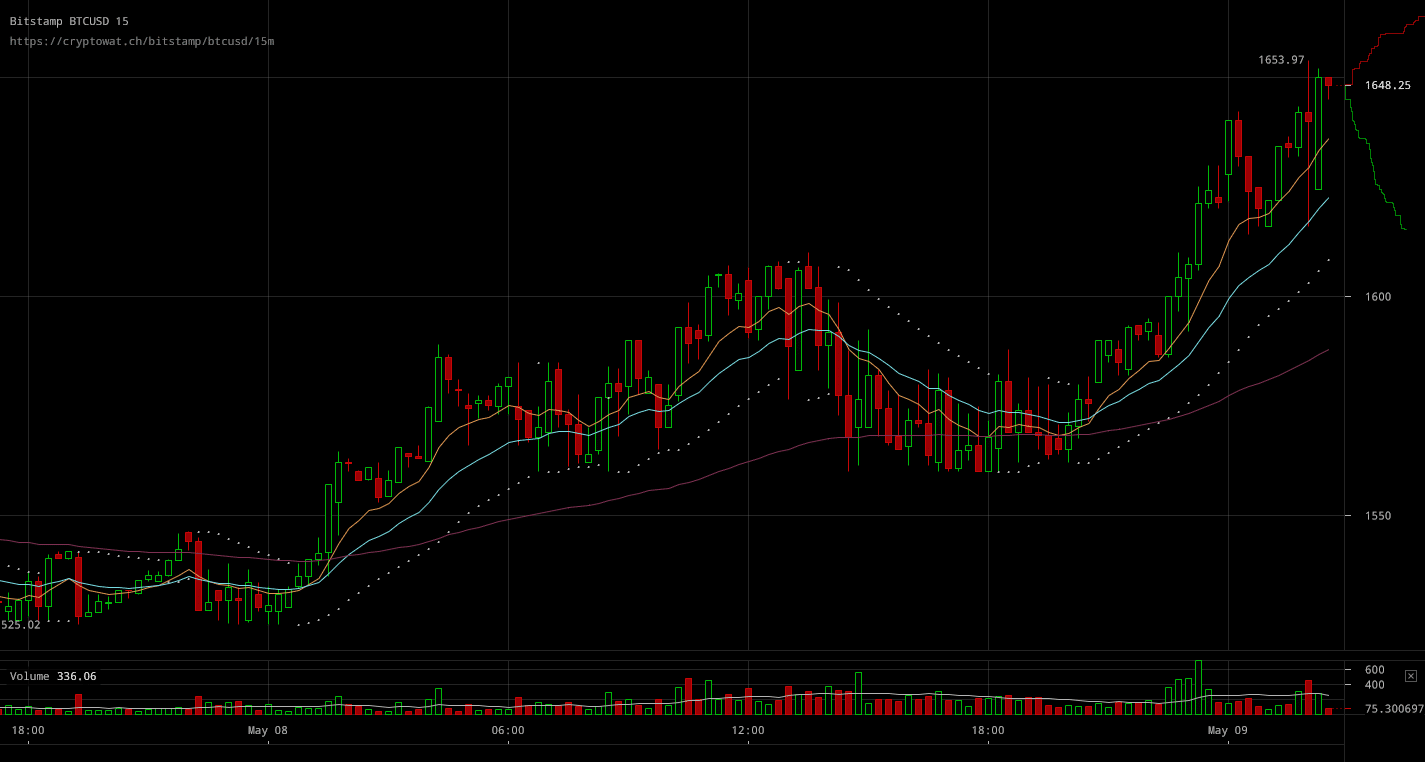Select the 1653.97 high price label
This screenshot has width=1425, height=762.
pyautogui.click(x=1281, y=60)
